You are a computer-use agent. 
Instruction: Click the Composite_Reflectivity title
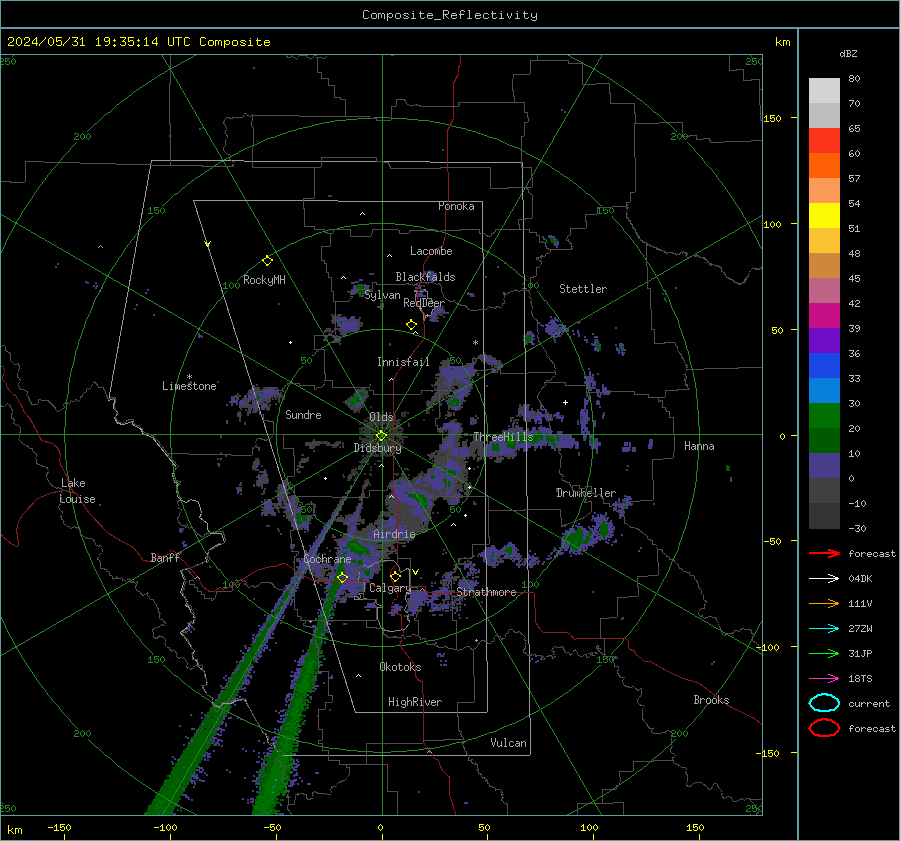tap(450, 15)
